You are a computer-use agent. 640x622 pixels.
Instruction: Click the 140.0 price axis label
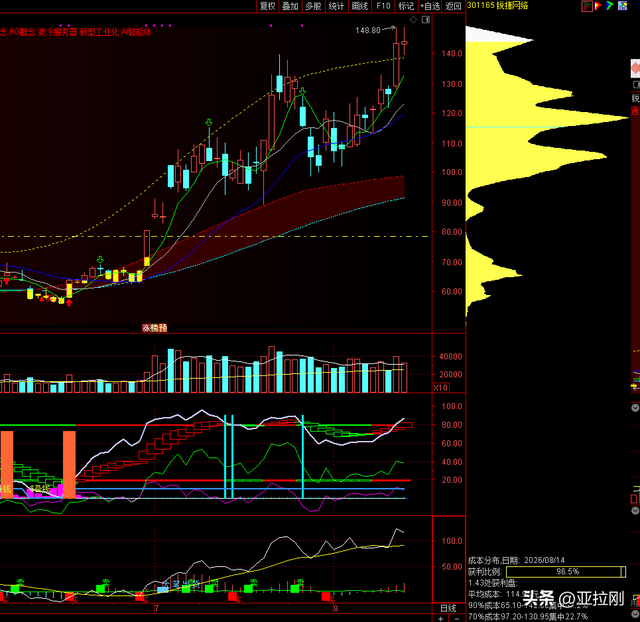[452, 53]
